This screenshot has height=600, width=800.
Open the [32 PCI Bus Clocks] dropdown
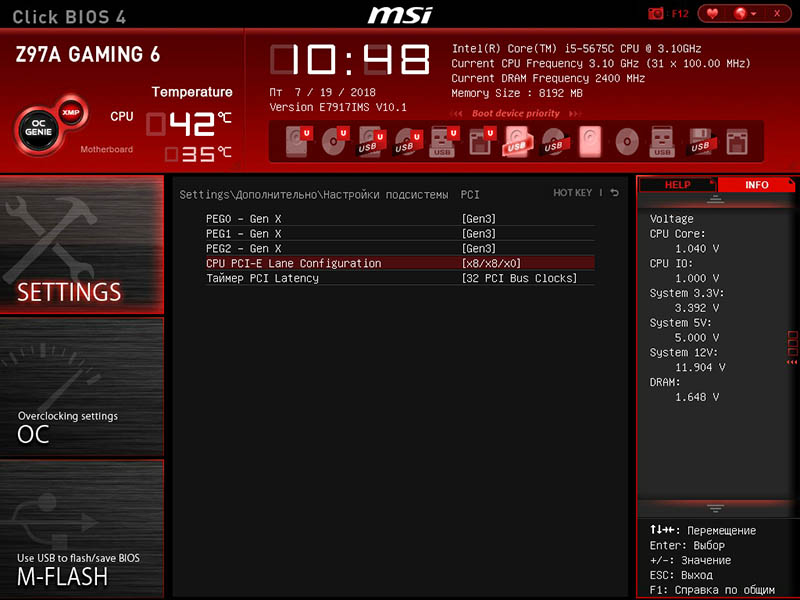point(519,278)
